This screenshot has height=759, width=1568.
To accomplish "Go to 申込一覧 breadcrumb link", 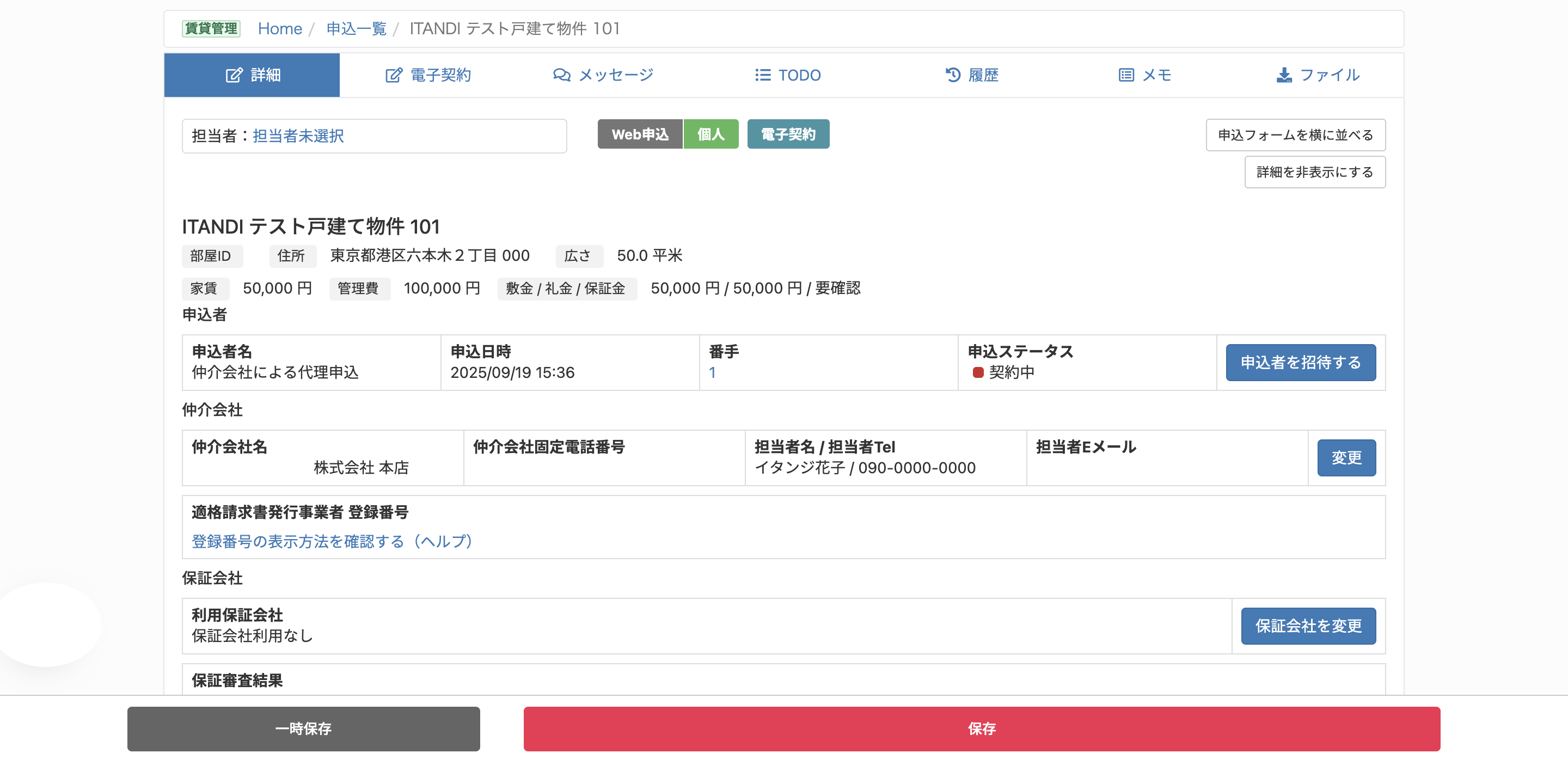I will [357, 29].
